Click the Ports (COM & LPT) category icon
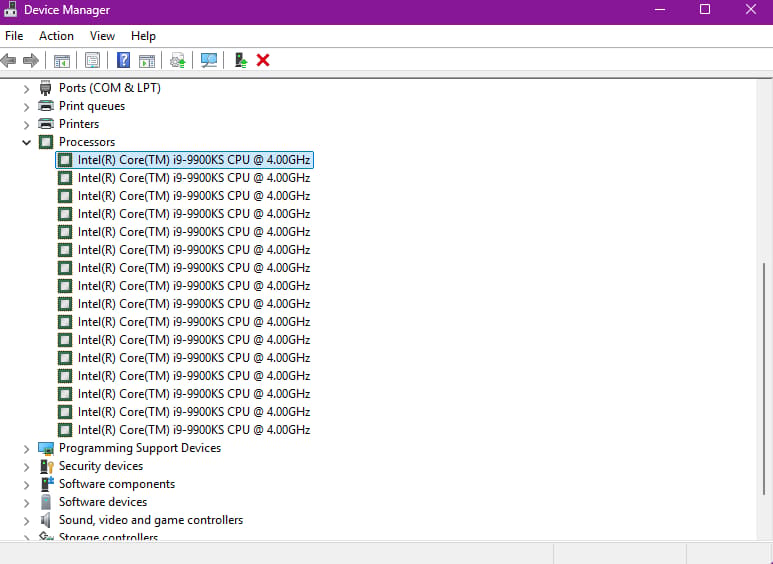Viewport: 773px width, 564px height. pos(45,88)
